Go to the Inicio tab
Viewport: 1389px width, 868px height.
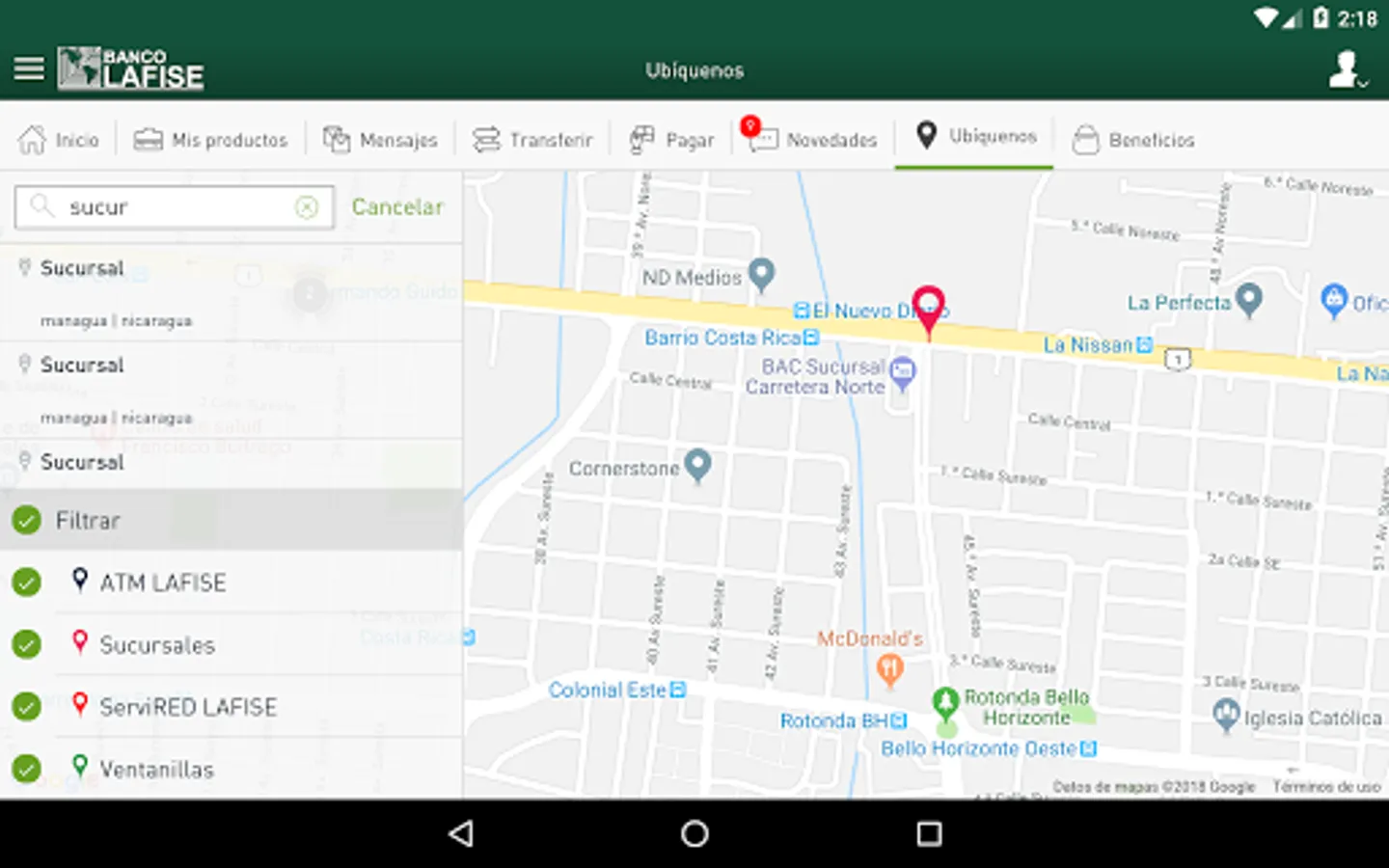(59, 140)
